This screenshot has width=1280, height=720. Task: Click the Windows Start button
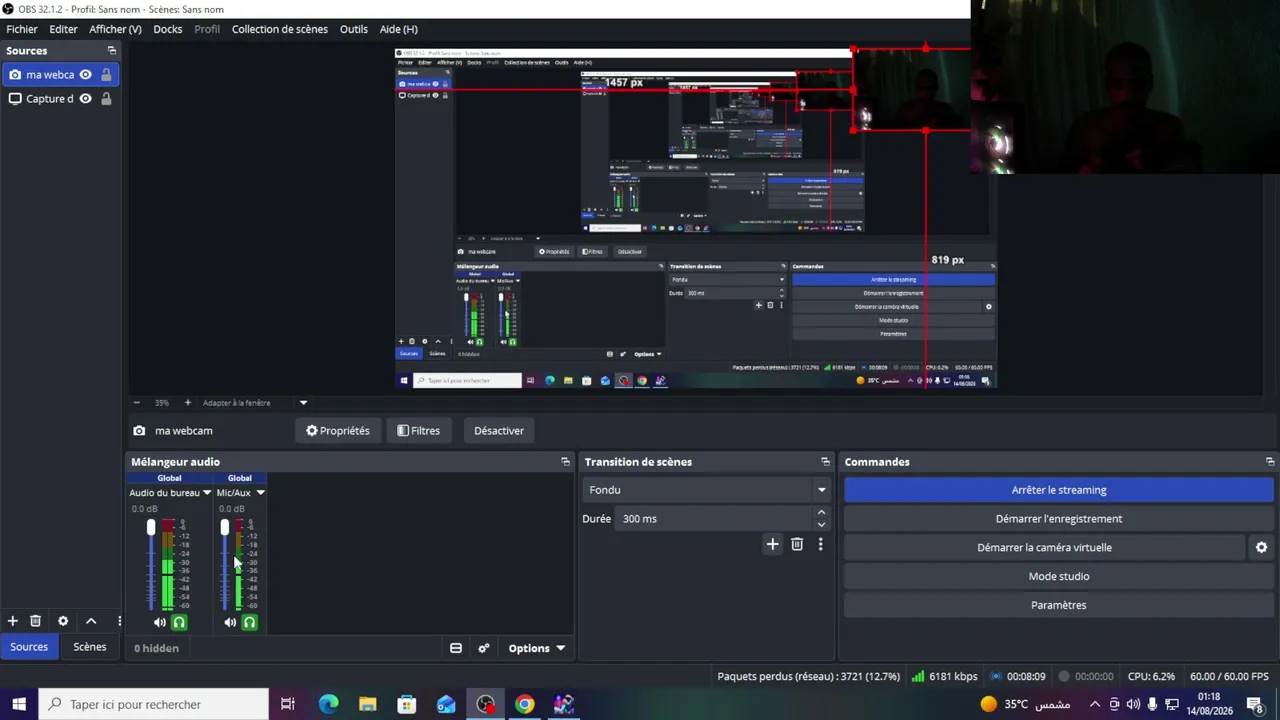click(x=19, y=704)
